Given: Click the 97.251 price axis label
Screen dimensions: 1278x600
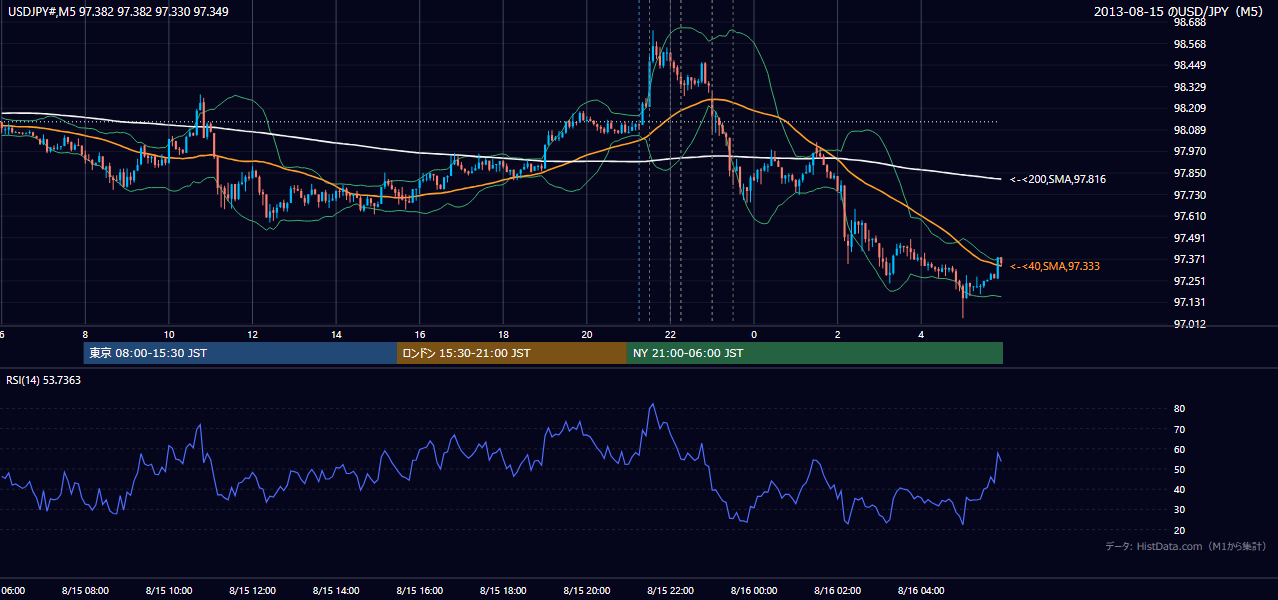Looking at the screenshot, I should [1190, 281].
